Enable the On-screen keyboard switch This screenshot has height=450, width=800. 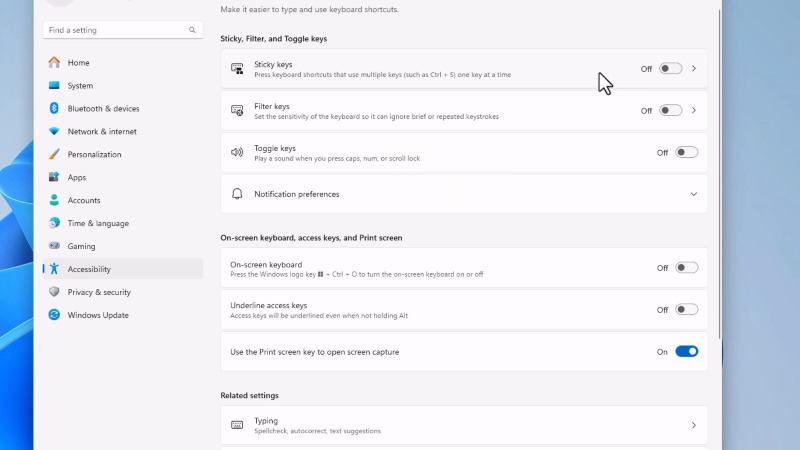(686, 267)
